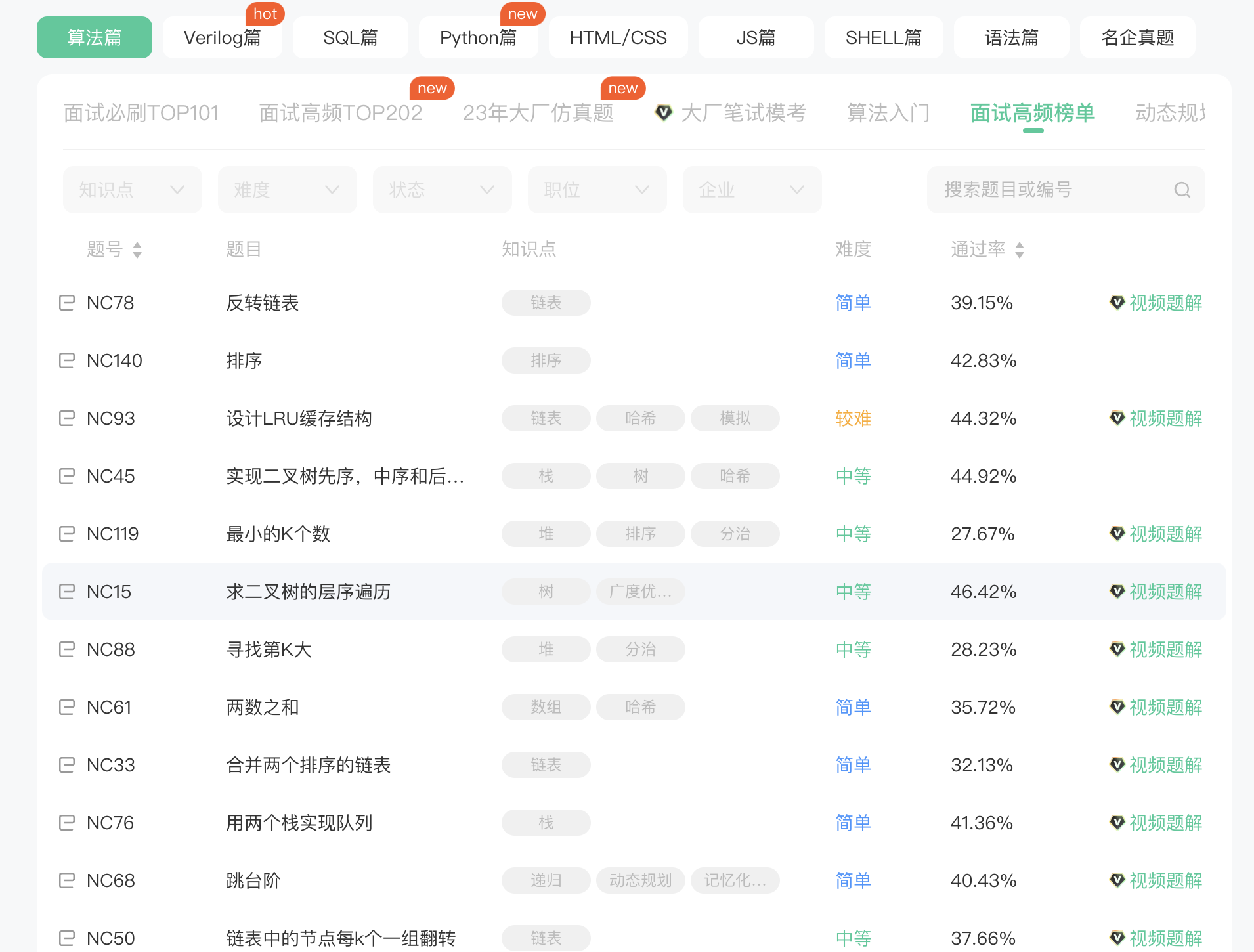Click the VIP badge before 大厂笔试模考
This screenshot has width=1254, height=952.
point(663,112)
